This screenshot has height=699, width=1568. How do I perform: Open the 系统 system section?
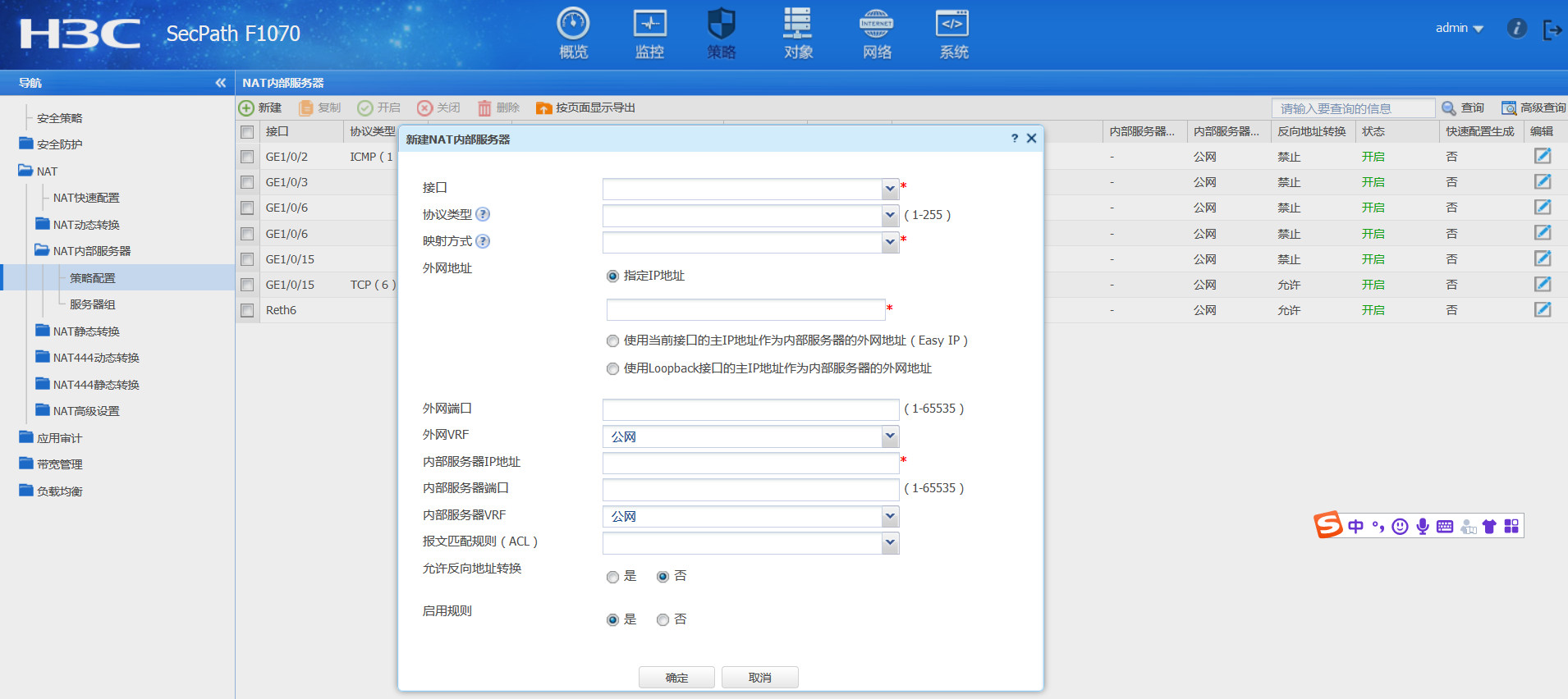[953, 34]
